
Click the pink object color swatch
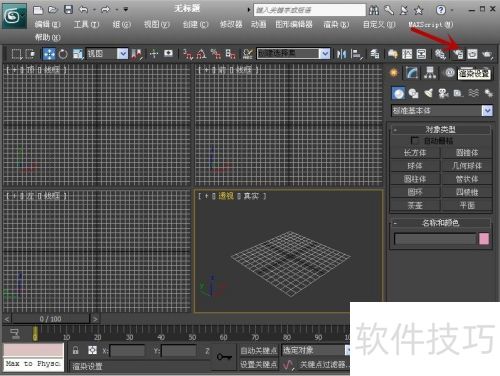[484, 239]
